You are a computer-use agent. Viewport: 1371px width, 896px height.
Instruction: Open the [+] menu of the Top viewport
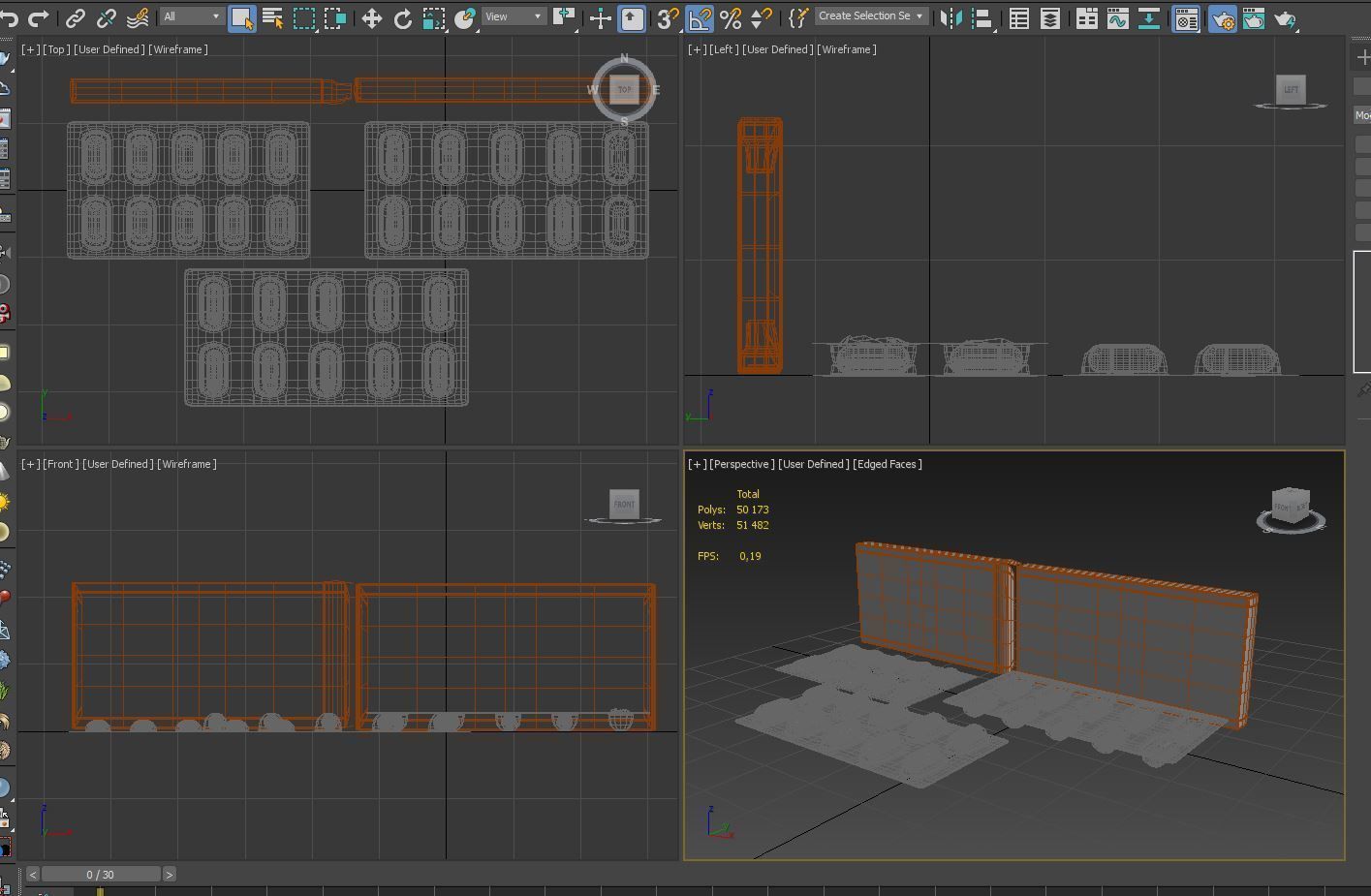[31, 49]
